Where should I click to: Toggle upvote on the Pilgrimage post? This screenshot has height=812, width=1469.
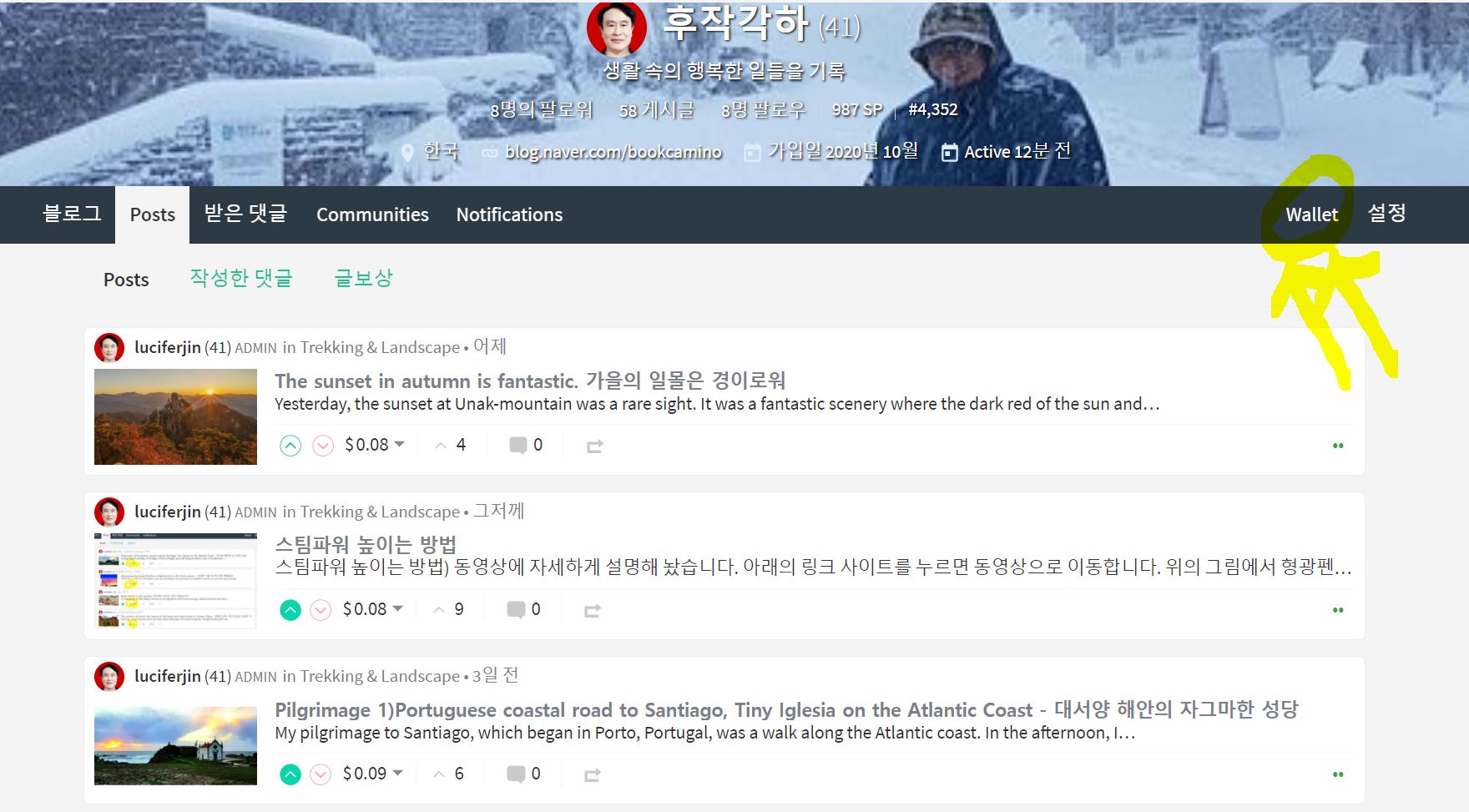pos(290,774)
